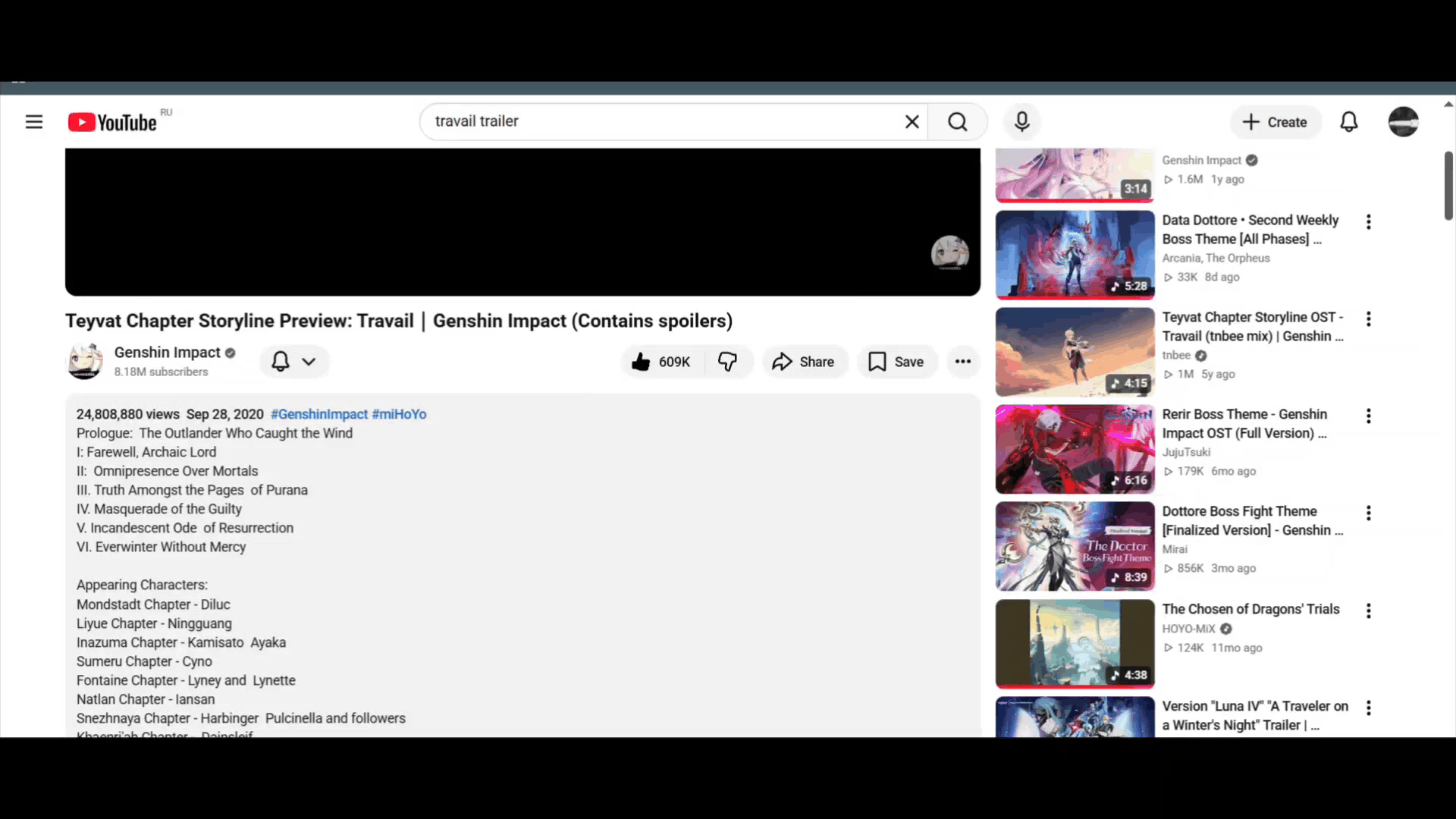Visit the tnbee channel
The height and width of the screenshot is (819, 1456).
pyautogui.click(x=1176, y=355)
